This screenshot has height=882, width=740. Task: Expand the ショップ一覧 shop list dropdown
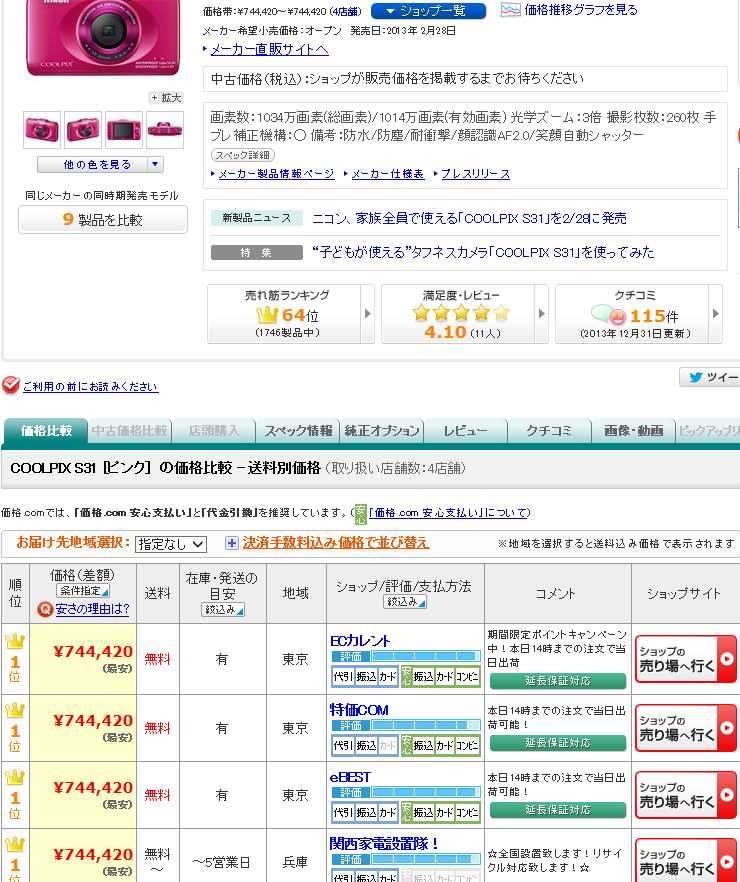pyautogui.click(x=428, y=11)
